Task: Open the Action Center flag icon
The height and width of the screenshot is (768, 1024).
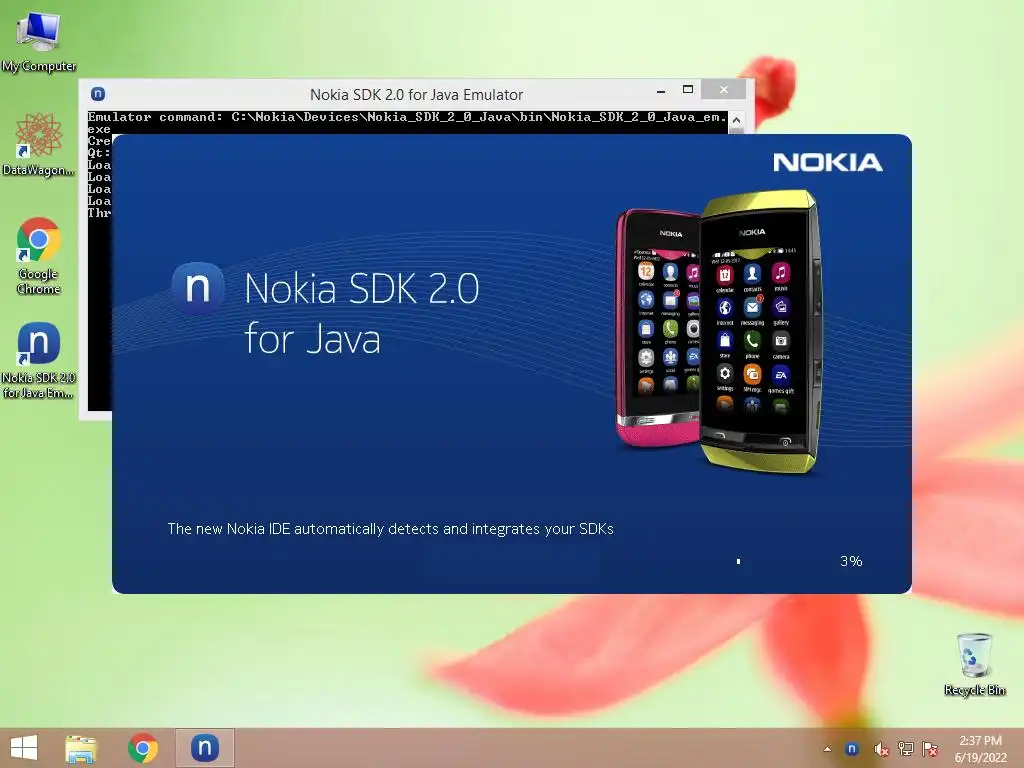Action: click(x=930, y=749)
